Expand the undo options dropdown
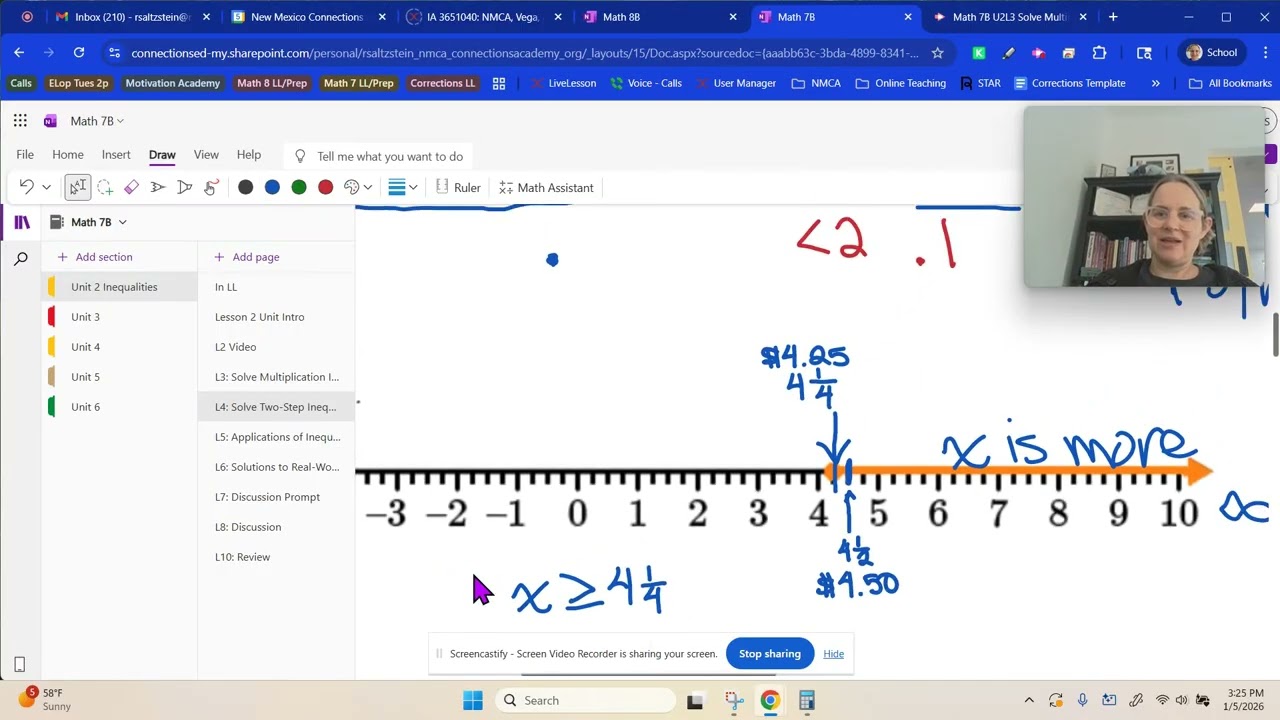The height and width of the screenshot is (720, 1280). [x=46, y=187]
